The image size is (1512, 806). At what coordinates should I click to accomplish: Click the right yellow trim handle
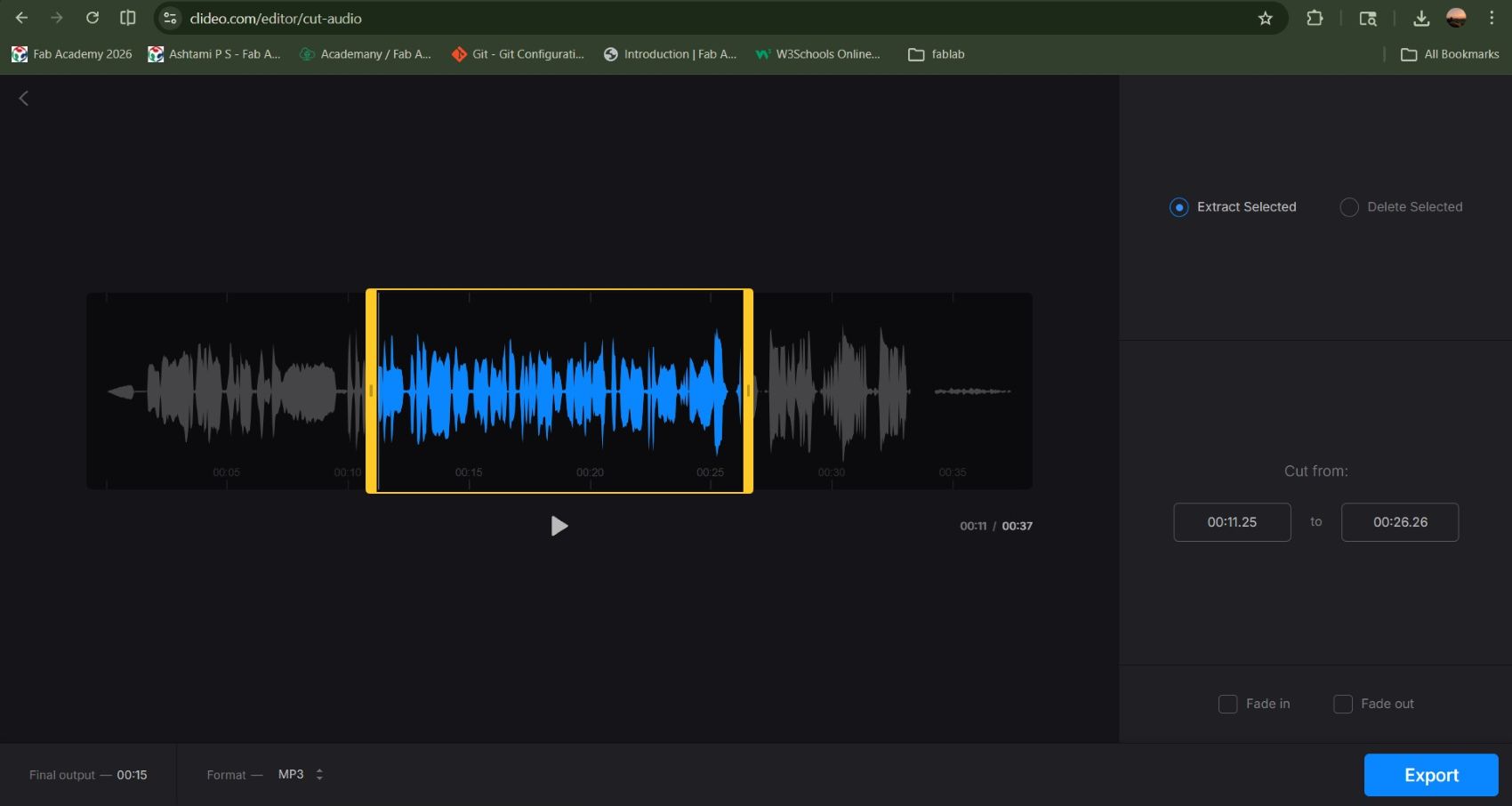[x=748, y=391]
